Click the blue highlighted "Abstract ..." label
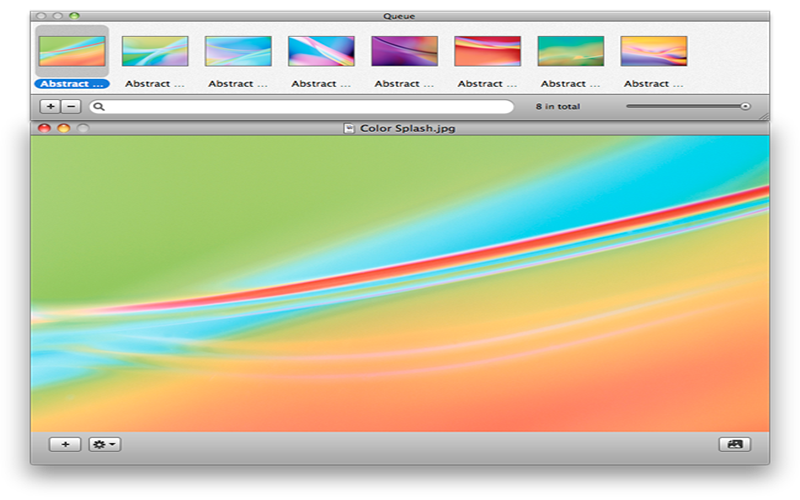Image resolution: width=800 pixels, height=500 pixels. pos(72,84)
